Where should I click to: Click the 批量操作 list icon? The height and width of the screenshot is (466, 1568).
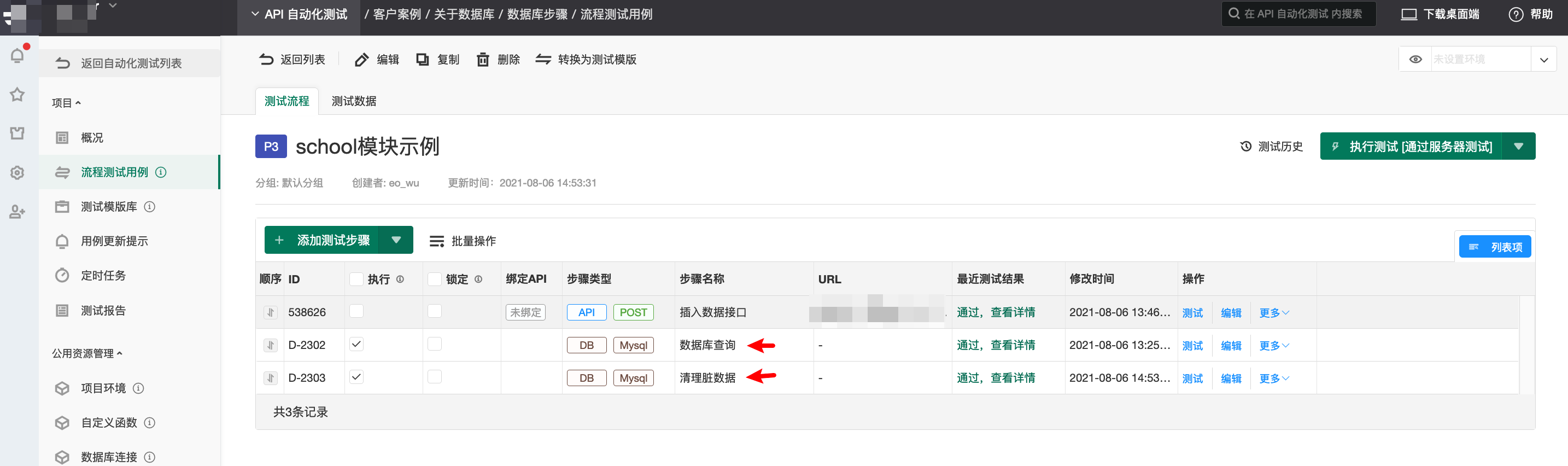(x=436, y=241)
